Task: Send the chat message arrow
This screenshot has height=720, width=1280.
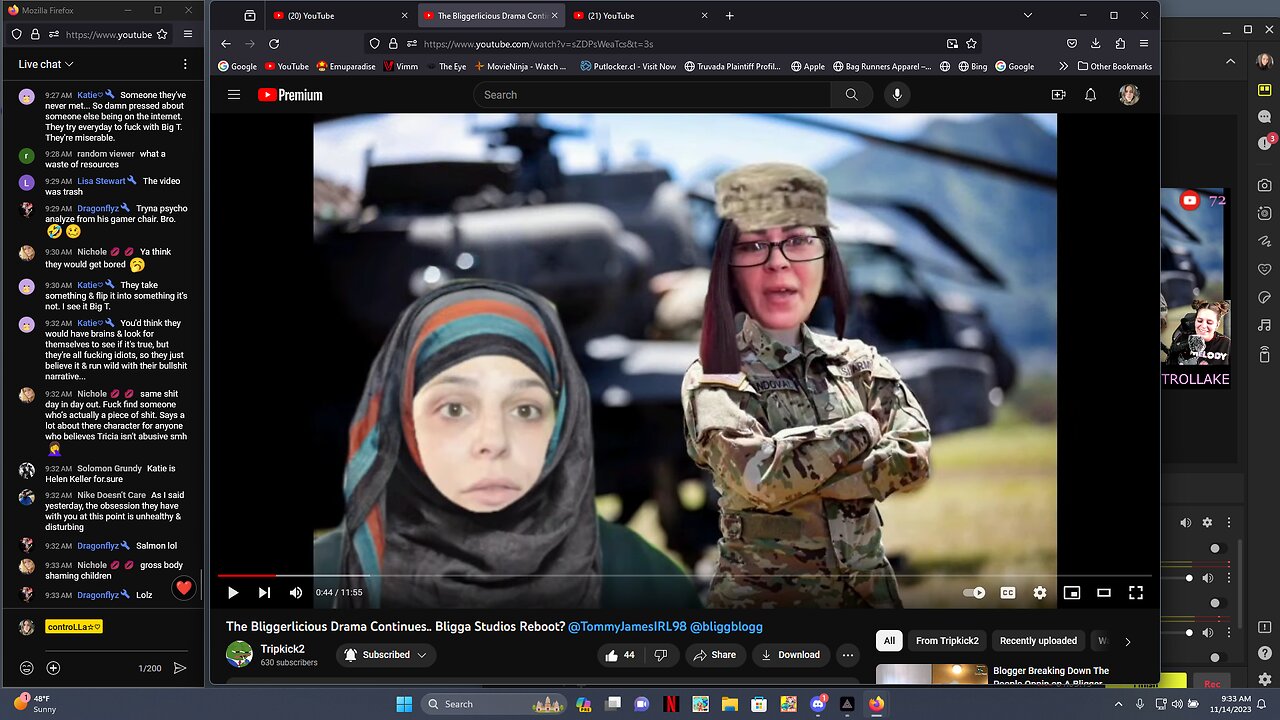Action: click(180, 668)
